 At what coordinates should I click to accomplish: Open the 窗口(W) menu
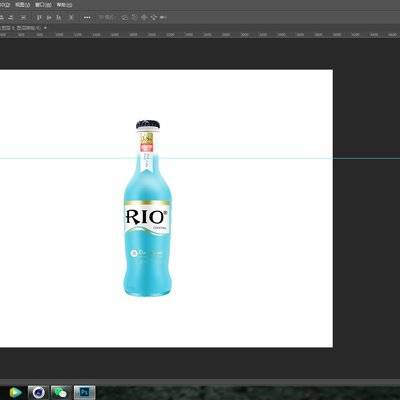43,5
